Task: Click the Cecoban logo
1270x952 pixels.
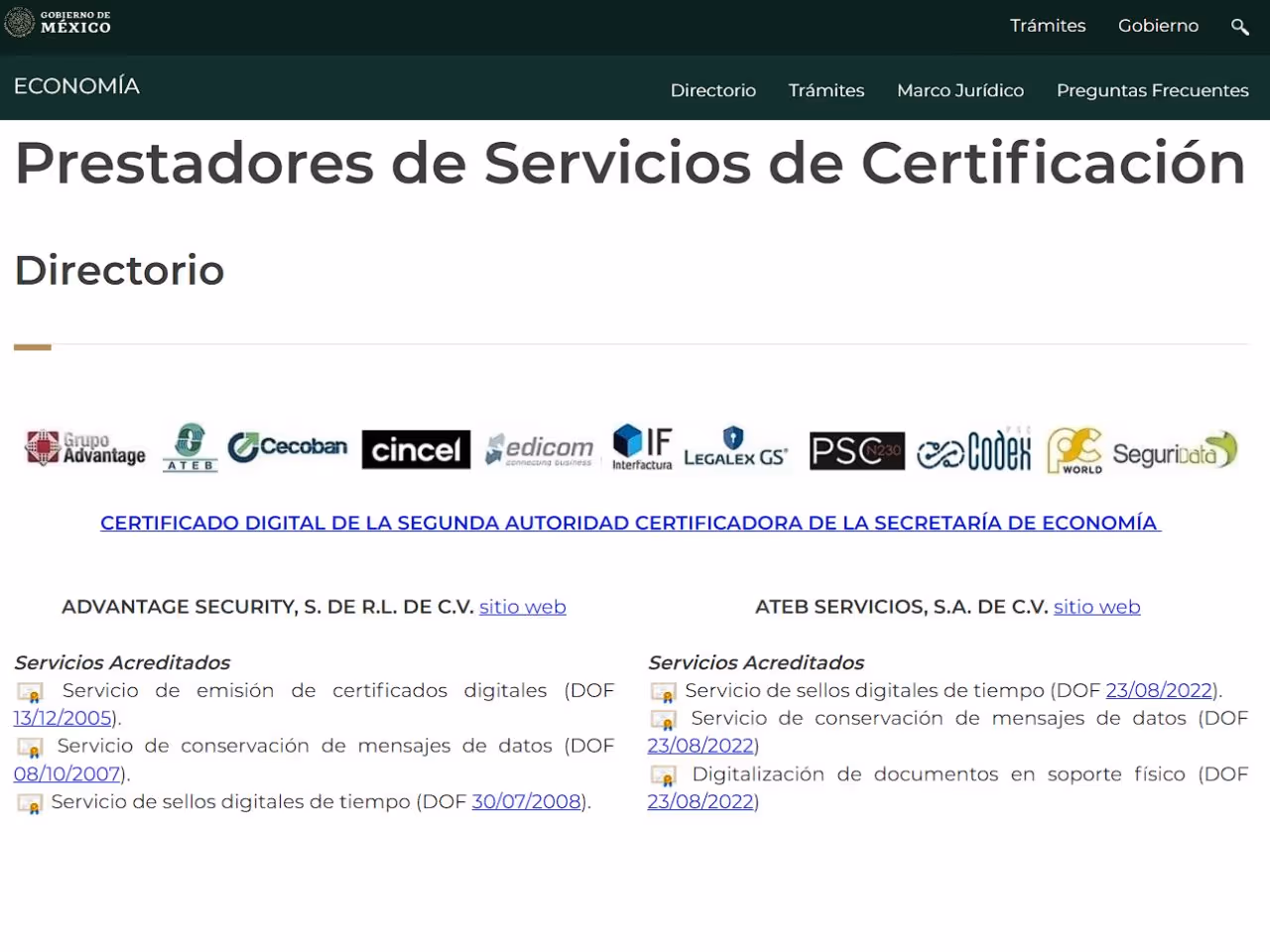Action: 288,446
